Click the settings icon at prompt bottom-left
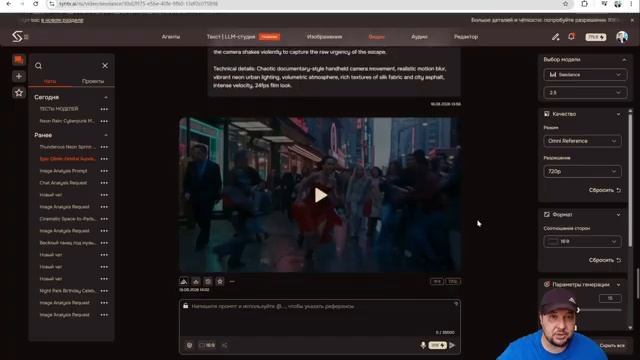 189,345
